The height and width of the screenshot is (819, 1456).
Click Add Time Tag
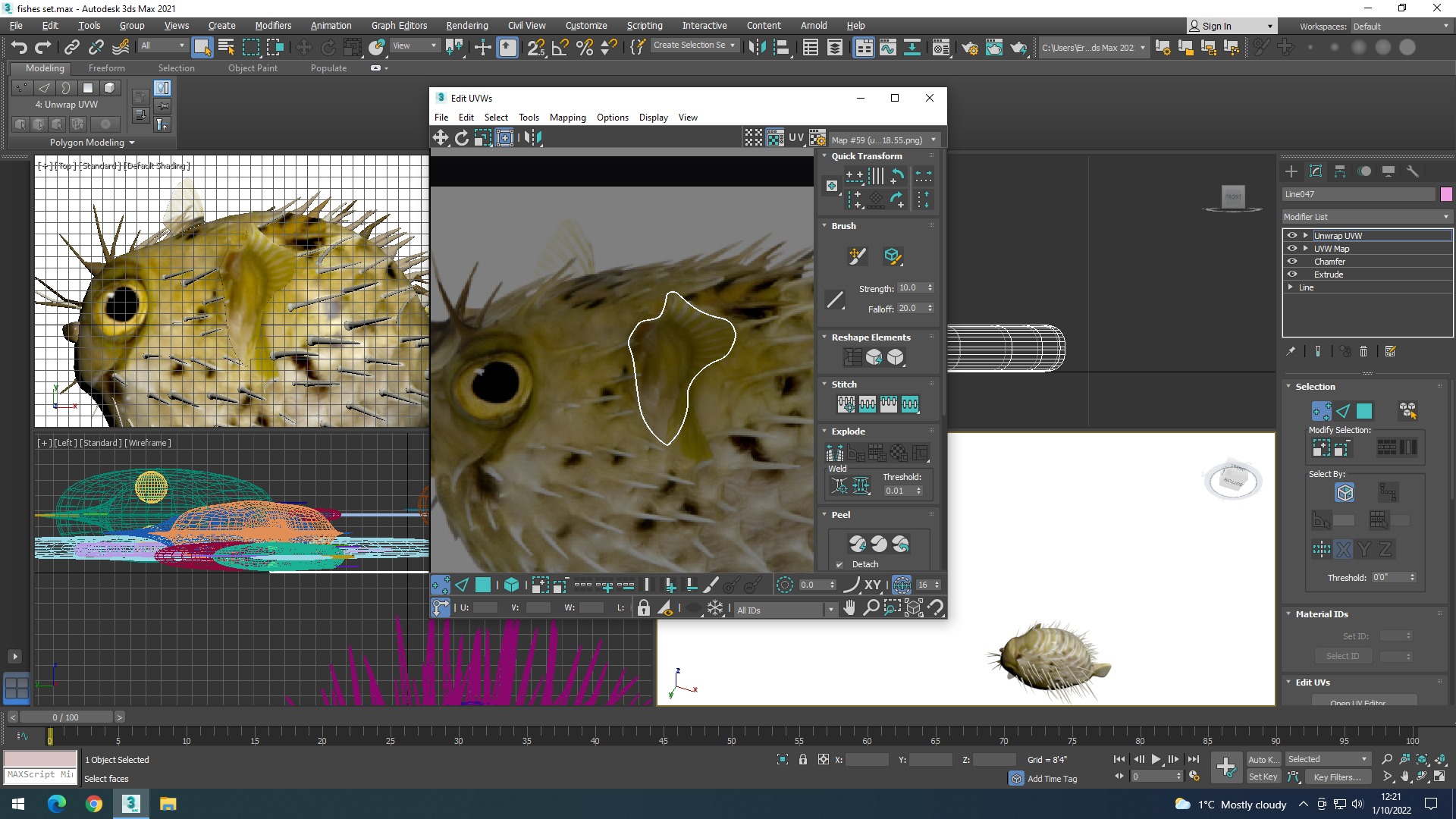pos(1052,779)
